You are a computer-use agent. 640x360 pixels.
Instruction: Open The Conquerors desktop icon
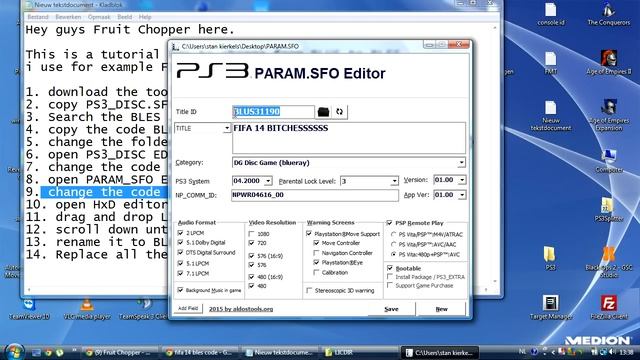pos(609,15)
